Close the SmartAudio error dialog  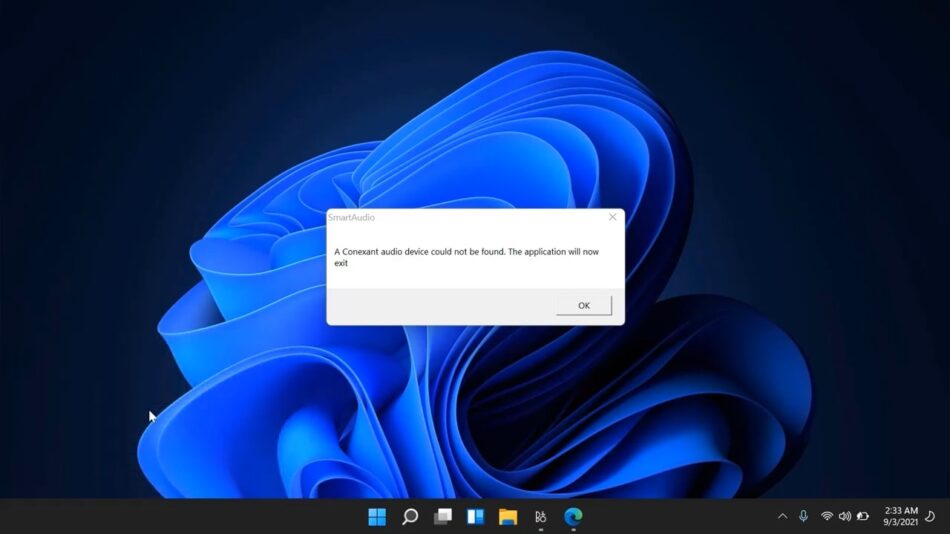(x=613, y=217)
